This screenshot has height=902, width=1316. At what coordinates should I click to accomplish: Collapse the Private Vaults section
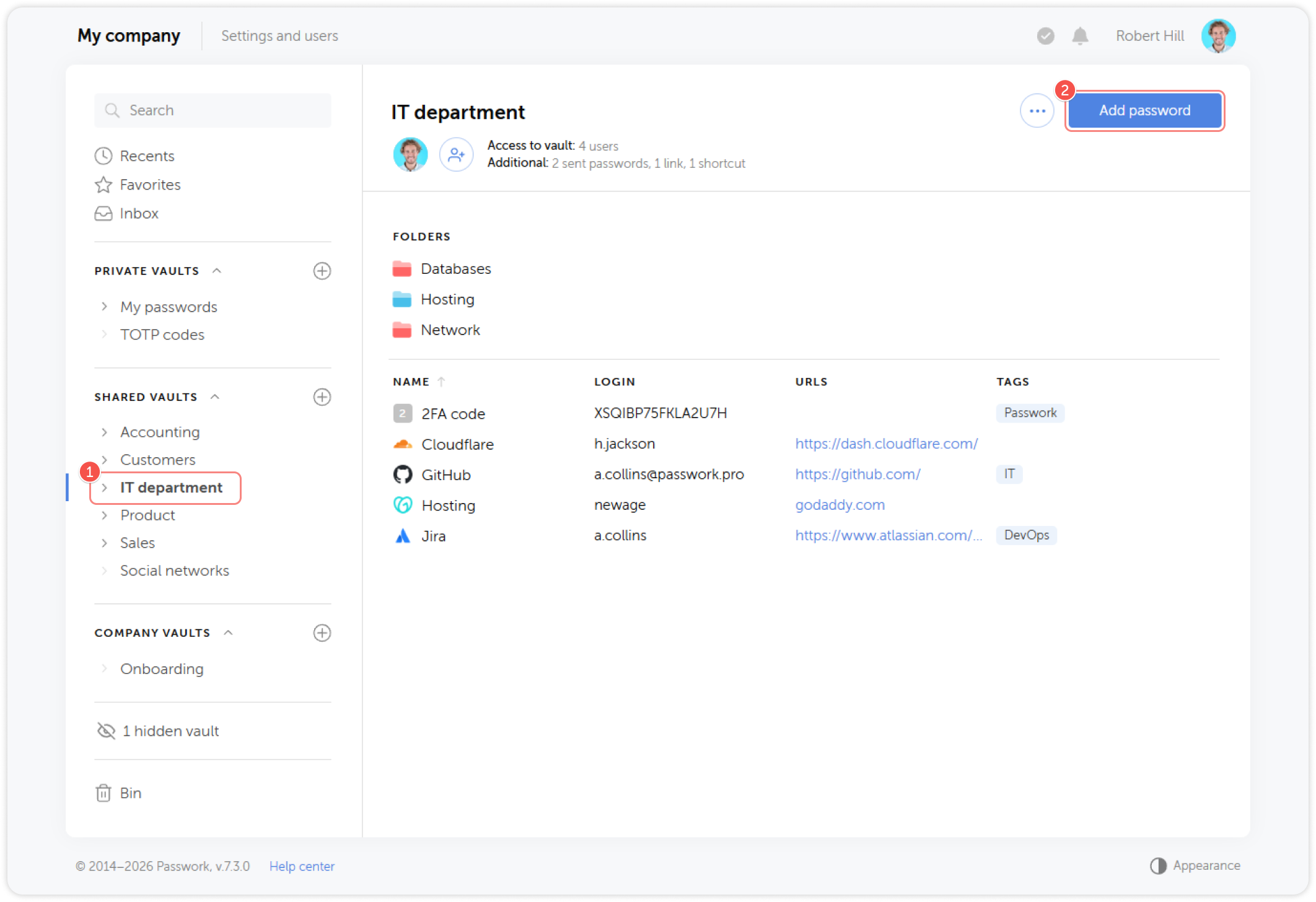point(217,271)
